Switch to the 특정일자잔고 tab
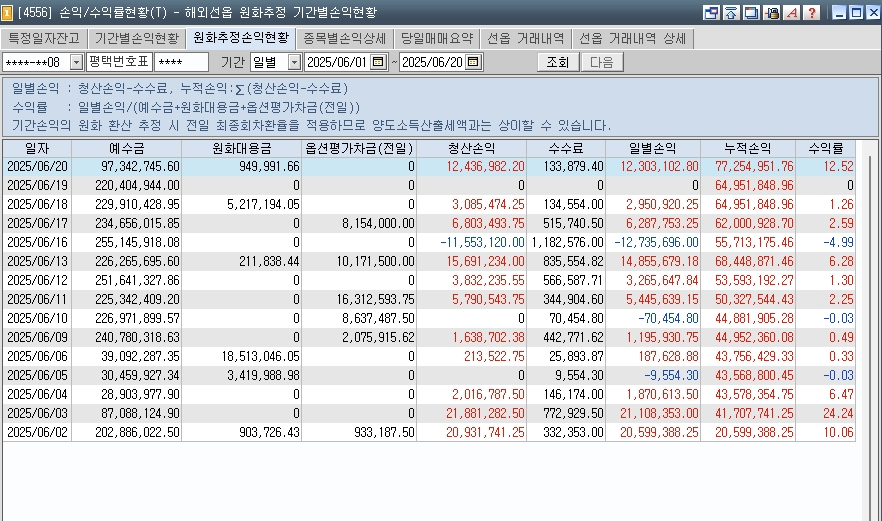Screen dimensions: 882x521 point(44,38)
